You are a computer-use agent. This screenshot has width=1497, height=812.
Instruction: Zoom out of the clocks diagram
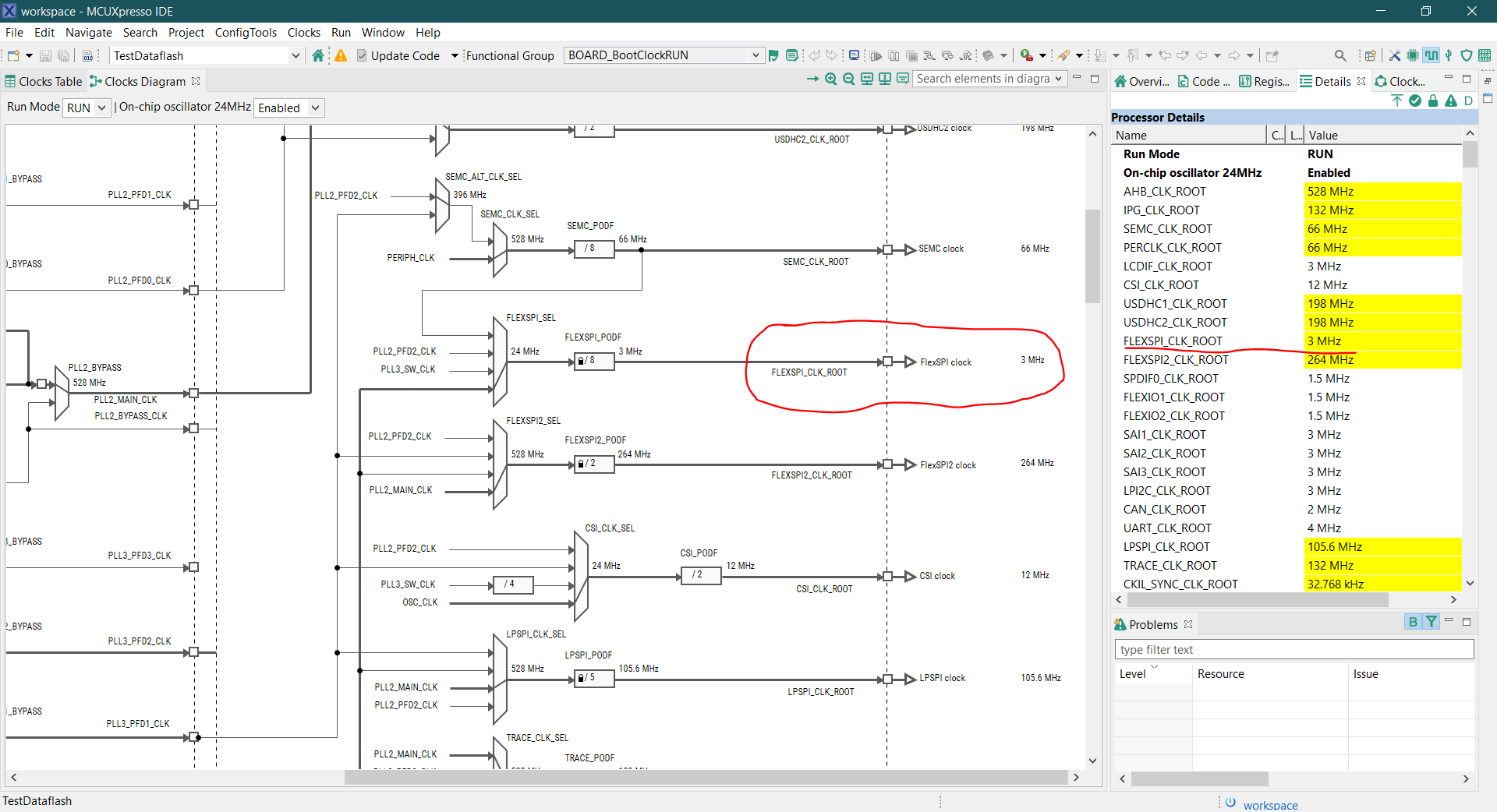pos(848,79)
